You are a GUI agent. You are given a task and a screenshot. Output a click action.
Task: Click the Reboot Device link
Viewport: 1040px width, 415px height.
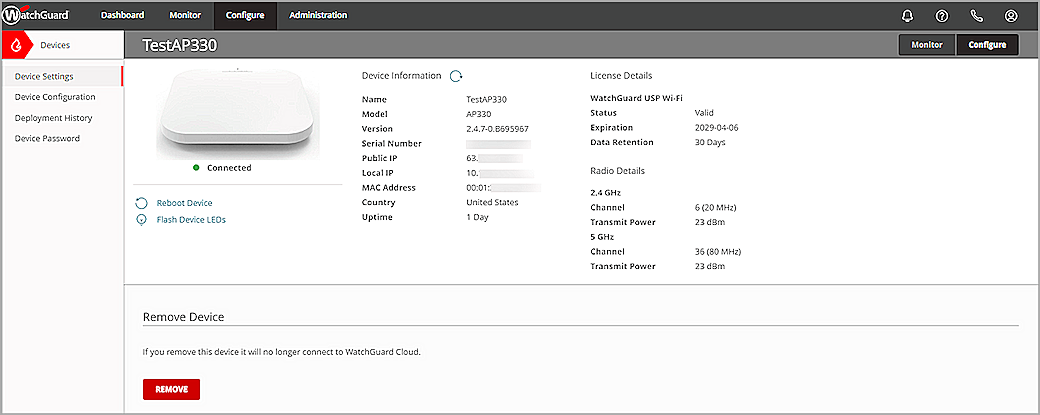click(184, 203)
